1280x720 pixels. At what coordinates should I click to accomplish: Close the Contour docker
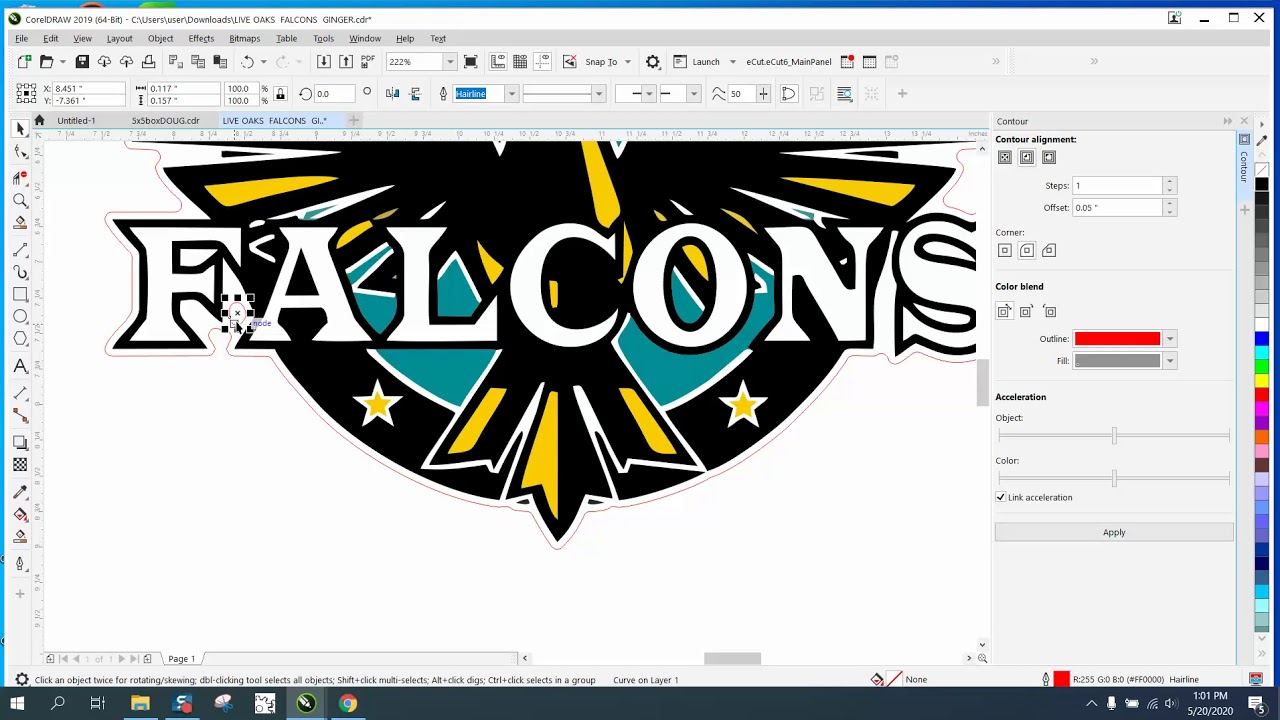(1244, 122)
